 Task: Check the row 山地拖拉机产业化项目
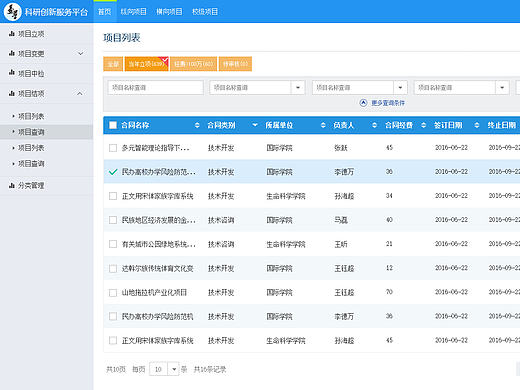tap(113, 293)
